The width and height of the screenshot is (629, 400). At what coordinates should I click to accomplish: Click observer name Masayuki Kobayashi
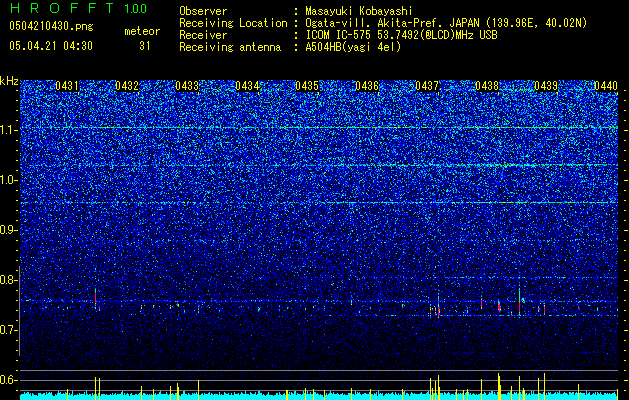[359, 11]
